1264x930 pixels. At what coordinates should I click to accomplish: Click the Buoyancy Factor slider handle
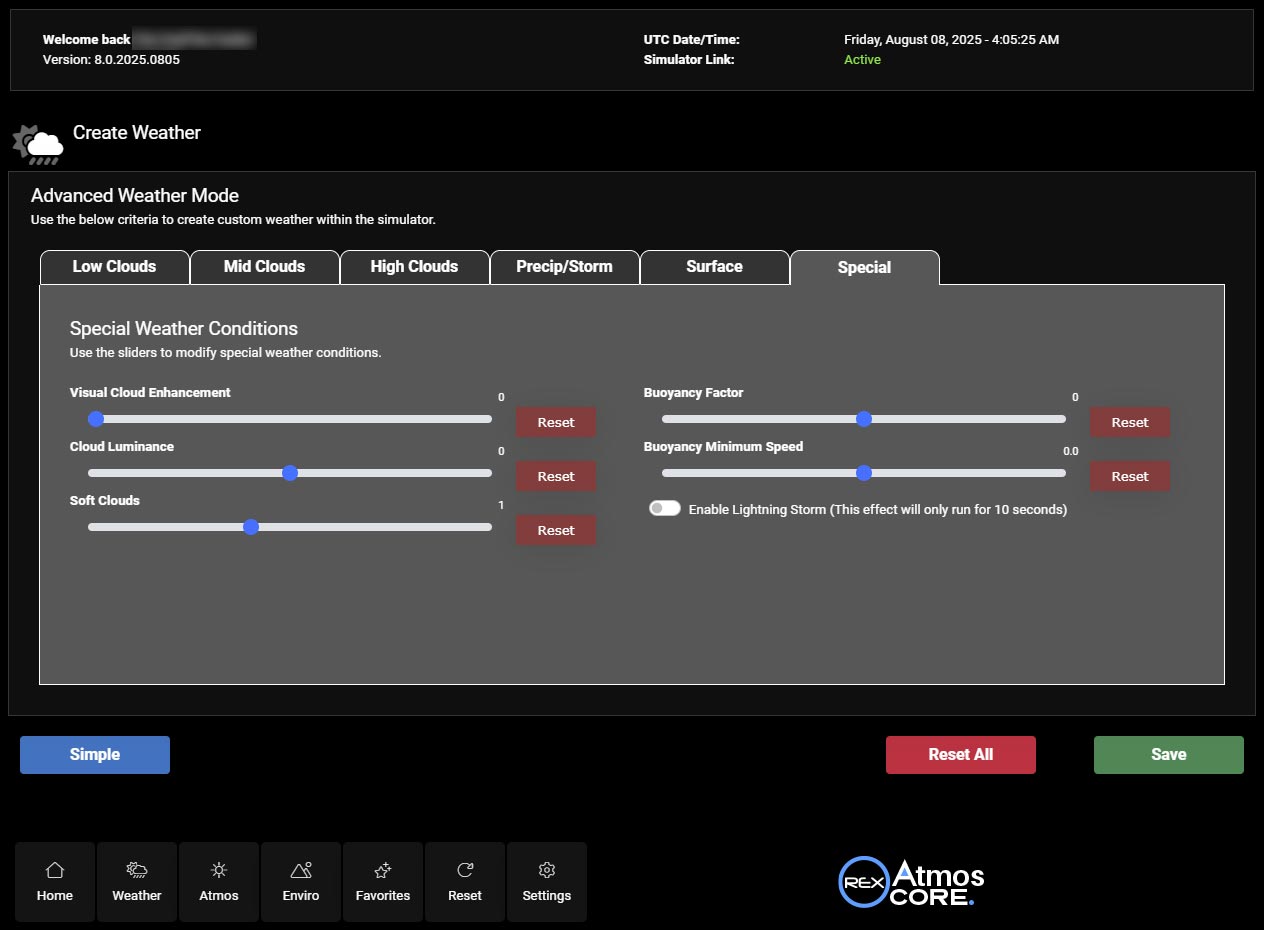(x=864, y=419)
